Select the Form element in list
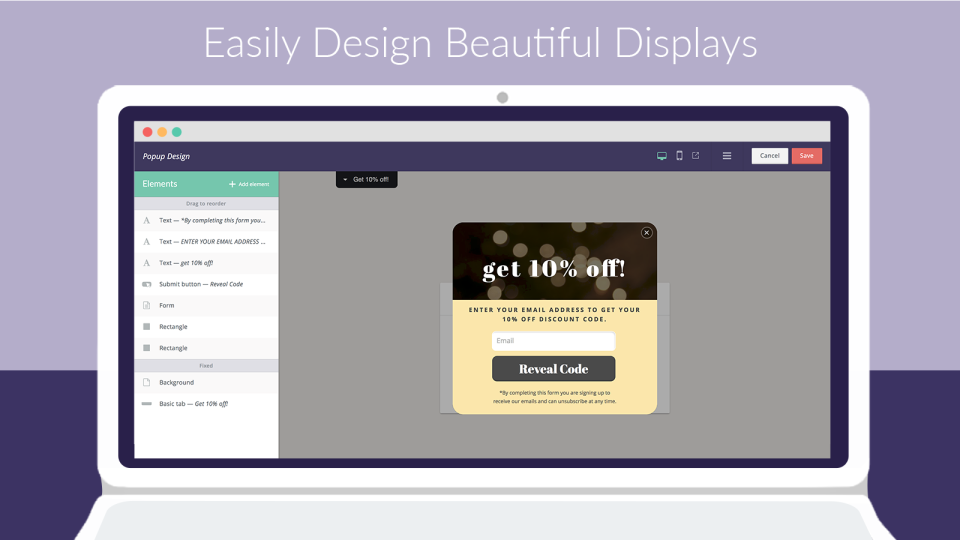This screenshot has height=540, width=960. click(206, 306)
